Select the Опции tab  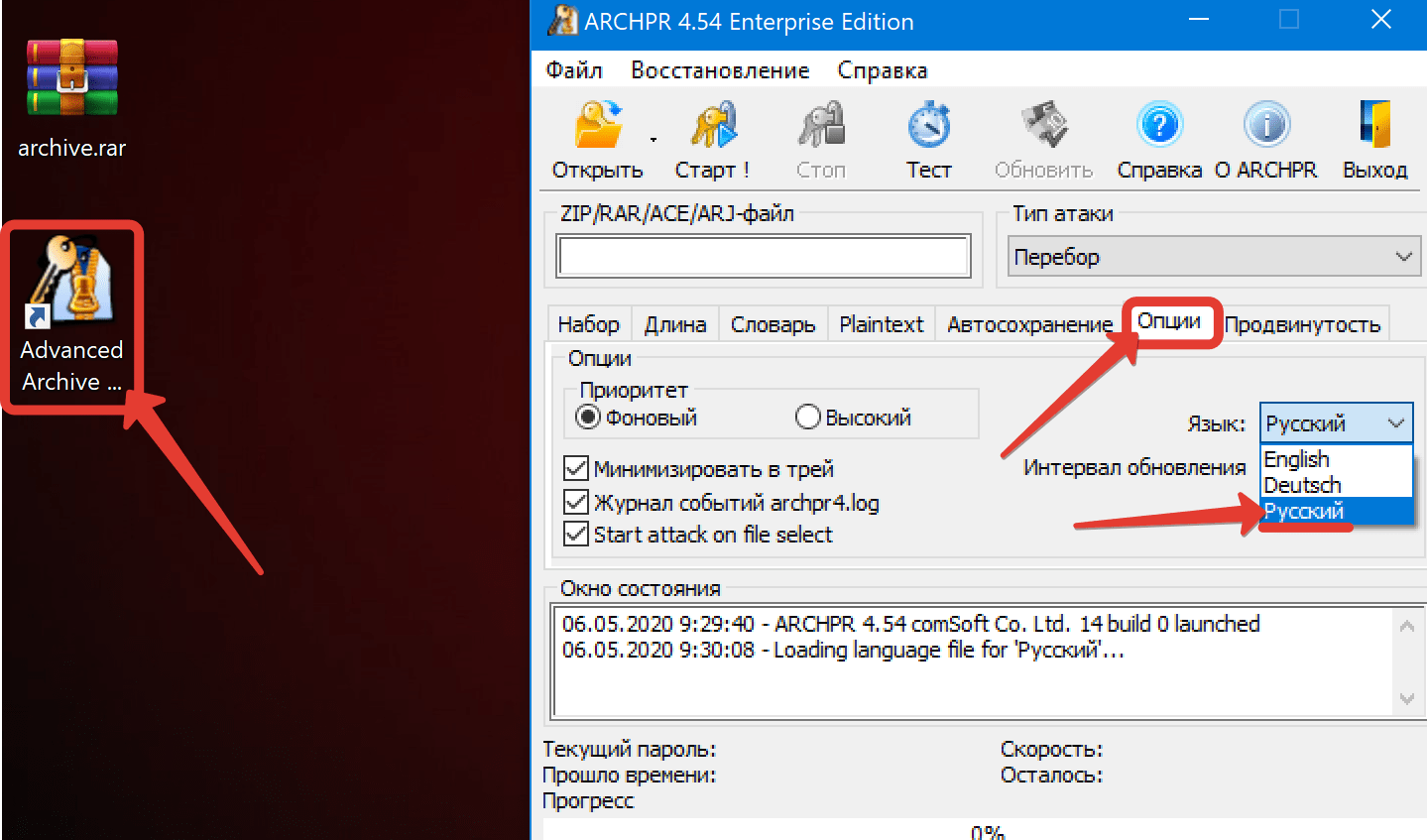point(1170,321)
